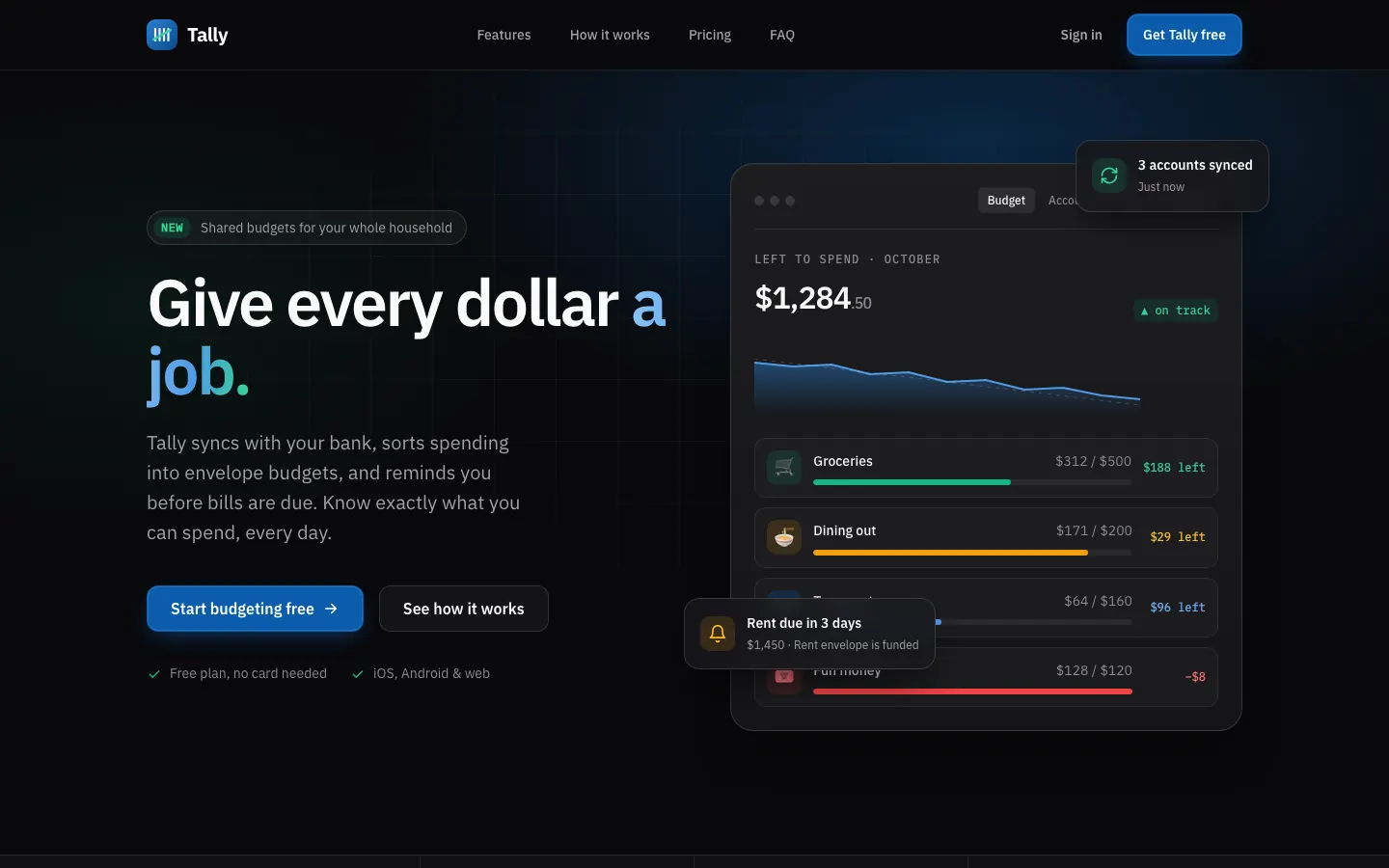1389x868 pixels.
Task: Click the bell icon in Rent due notification
Action: [718, 634]
